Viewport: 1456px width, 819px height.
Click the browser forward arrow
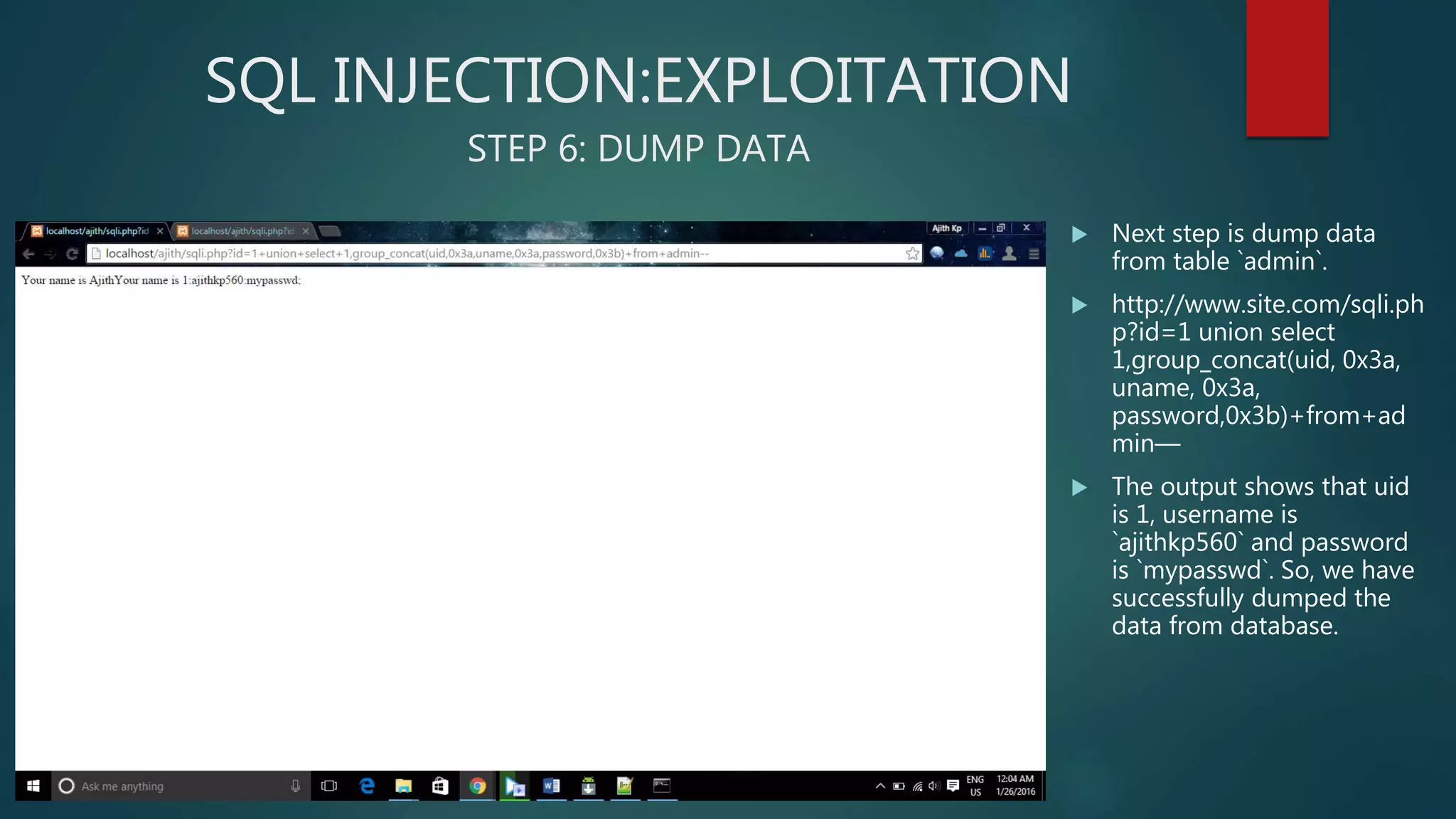(x=50, y=254)
